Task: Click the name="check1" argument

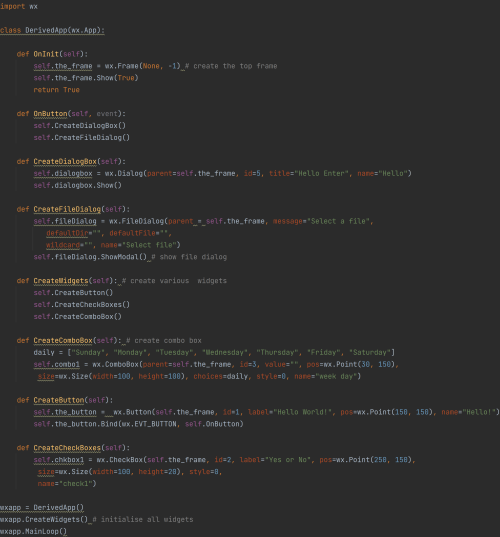Action: pyautogui.click(x=65, y=484)
